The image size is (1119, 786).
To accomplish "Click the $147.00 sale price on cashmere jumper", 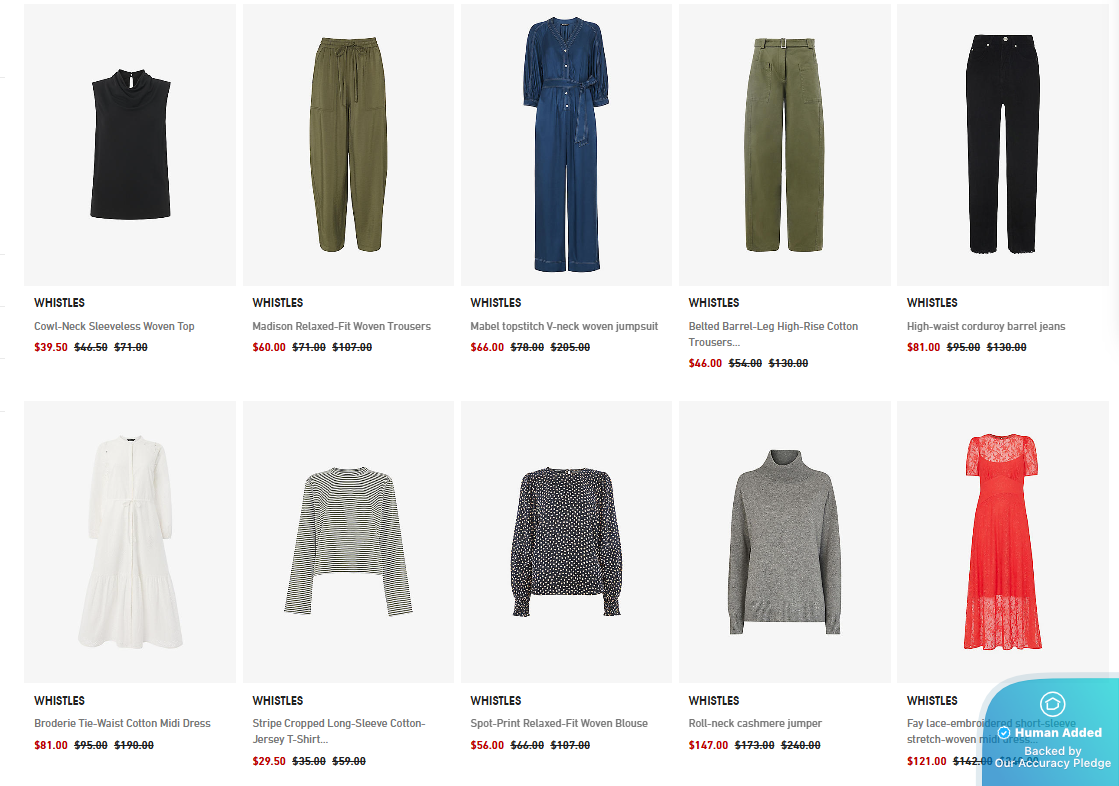I will tap(708, 745).
